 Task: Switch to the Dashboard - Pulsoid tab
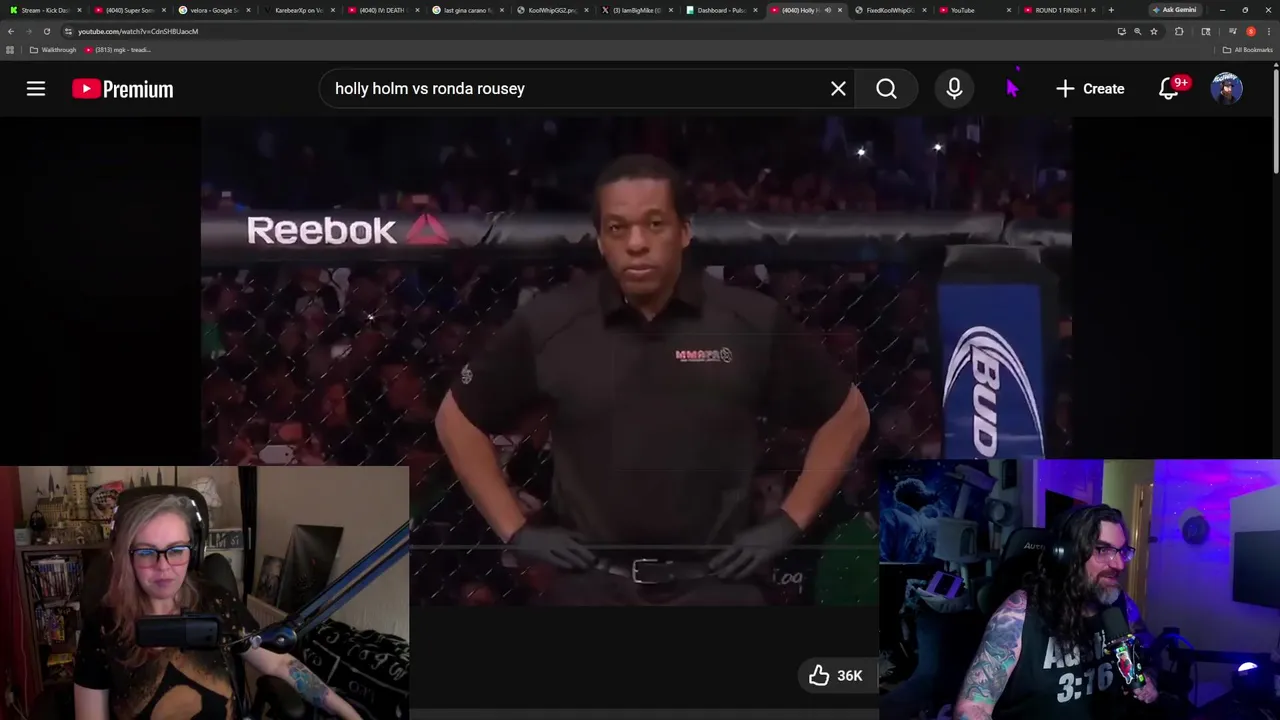pyautogui.click(x=719, y=10)
